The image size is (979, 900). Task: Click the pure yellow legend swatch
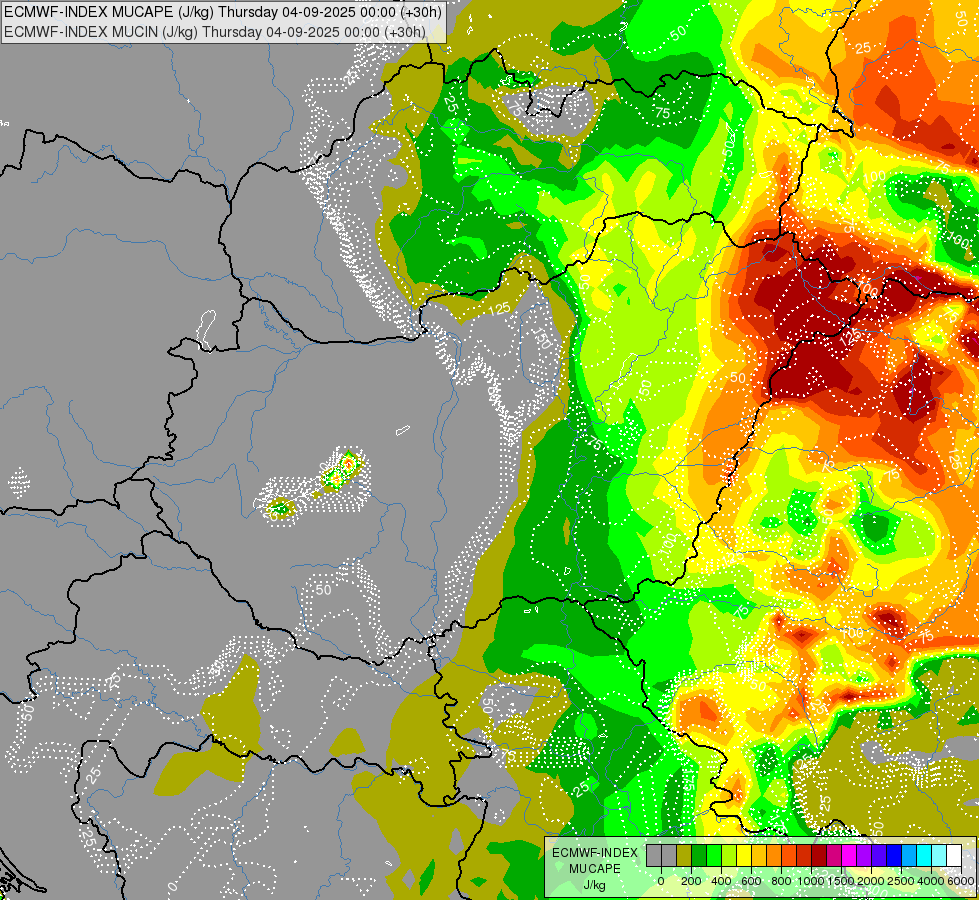point(744,855)
